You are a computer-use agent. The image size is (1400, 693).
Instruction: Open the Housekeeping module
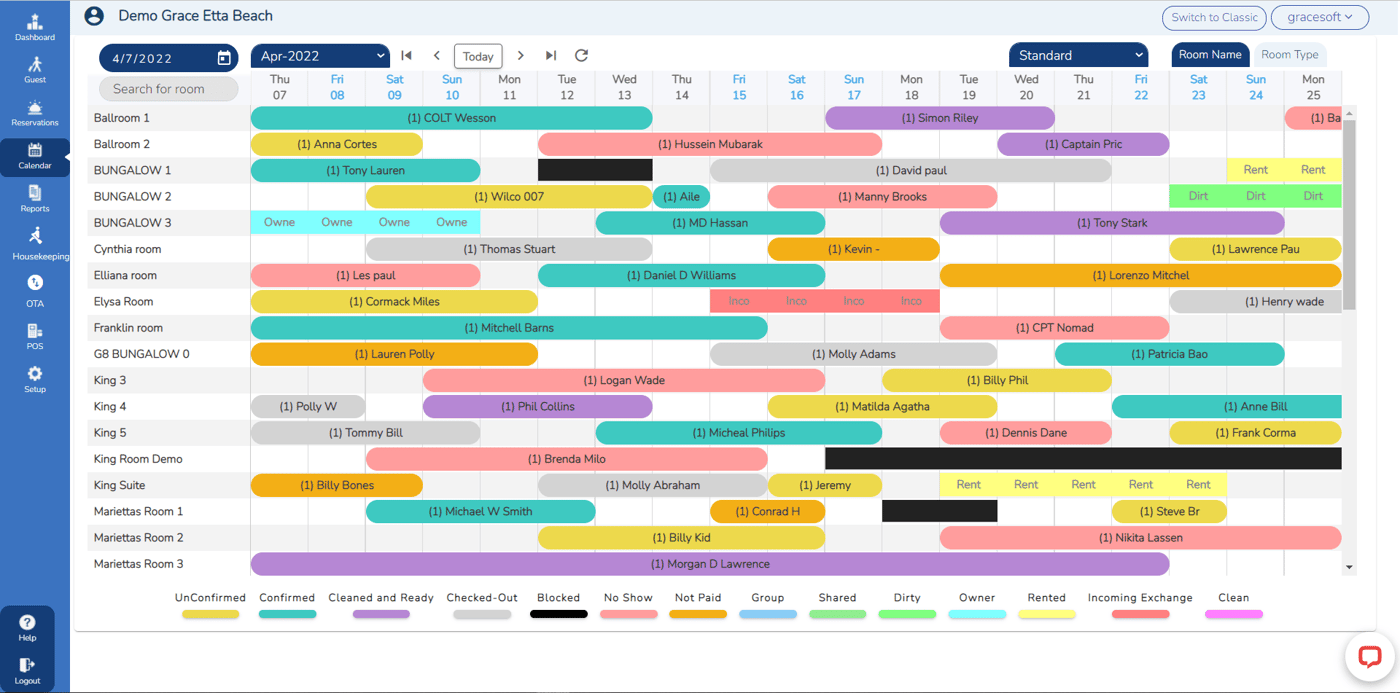34,243
